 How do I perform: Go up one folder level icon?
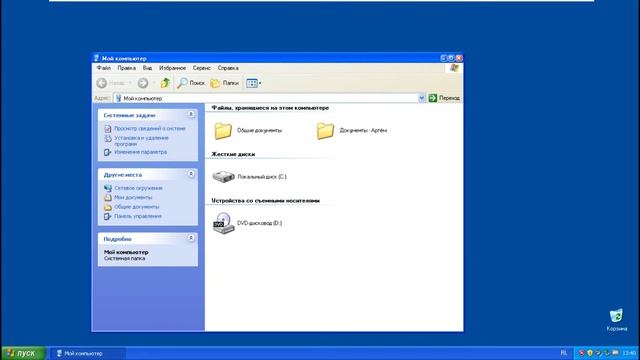(165, 83)
